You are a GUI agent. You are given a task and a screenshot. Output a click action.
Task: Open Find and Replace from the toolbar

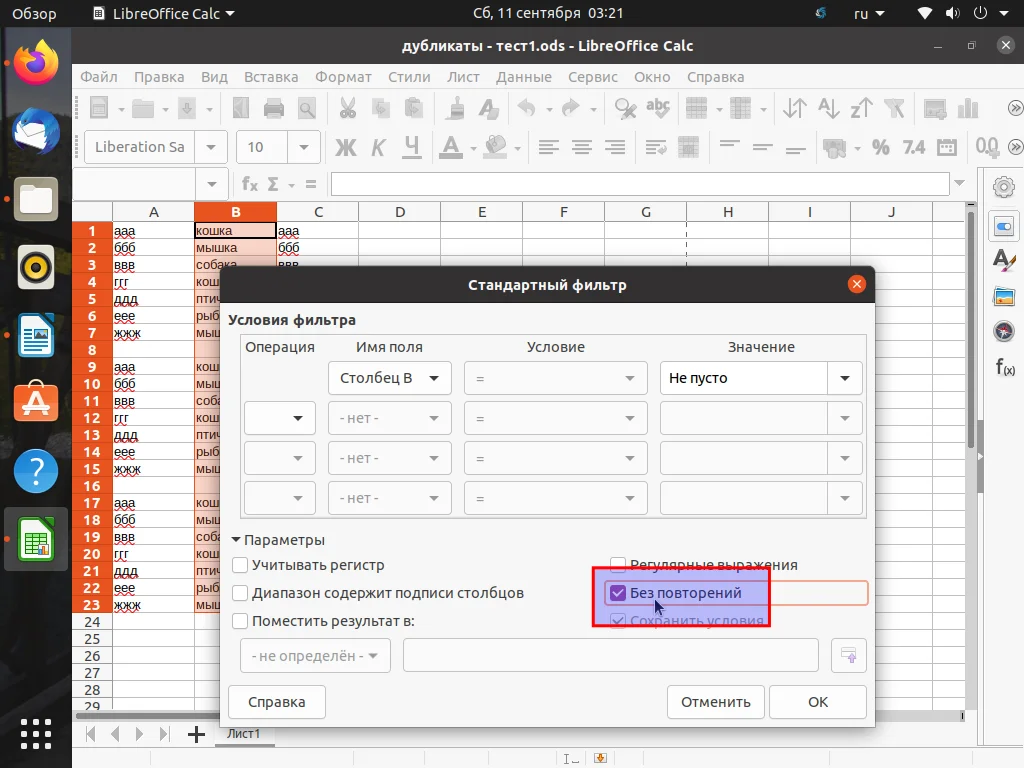(x=624, y=107)
